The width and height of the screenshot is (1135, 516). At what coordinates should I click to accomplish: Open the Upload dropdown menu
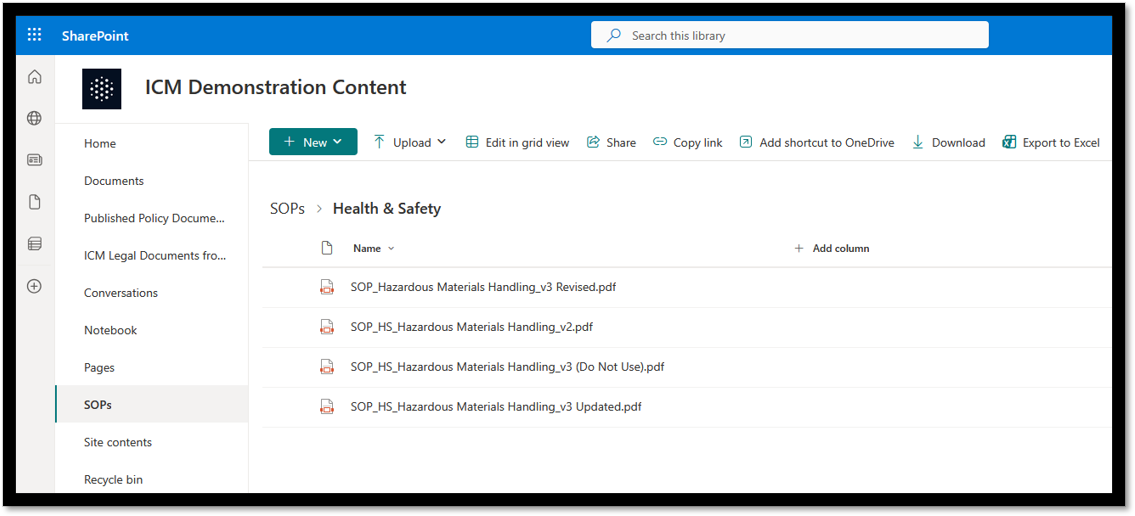click(x=410, y=142)
